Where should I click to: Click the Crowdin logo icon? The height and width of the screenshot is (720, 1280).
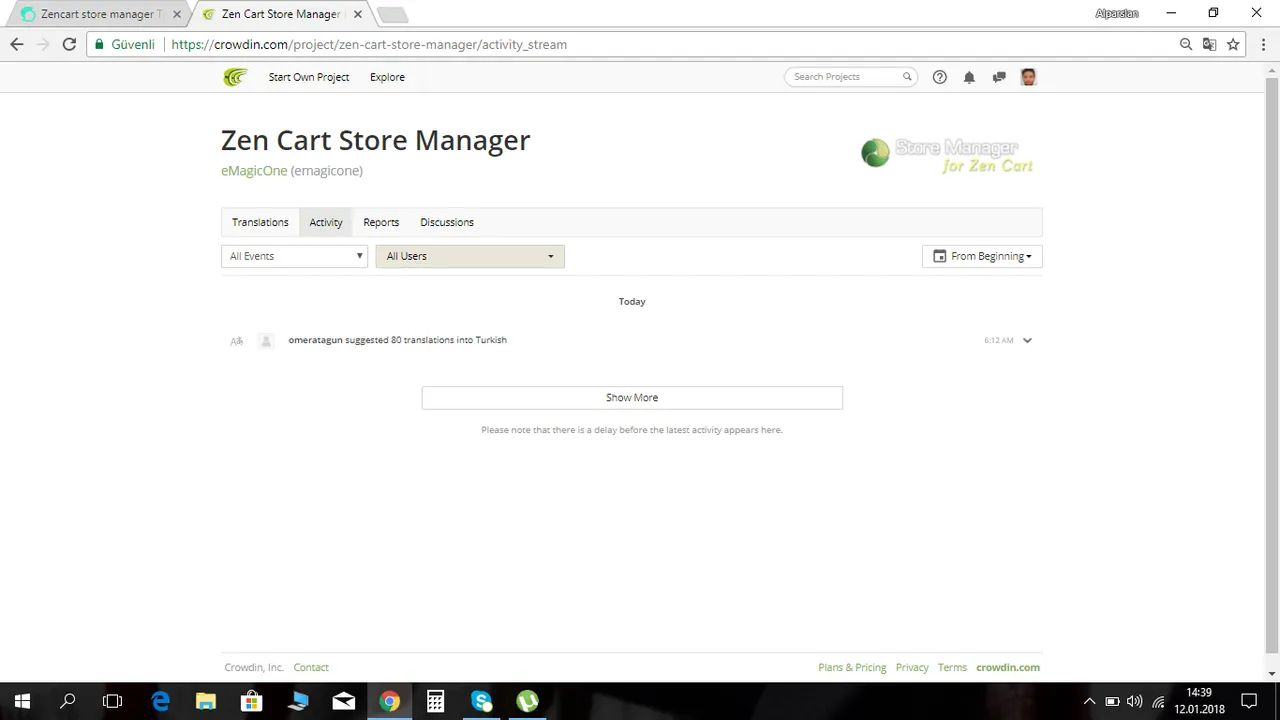(235, 77)
